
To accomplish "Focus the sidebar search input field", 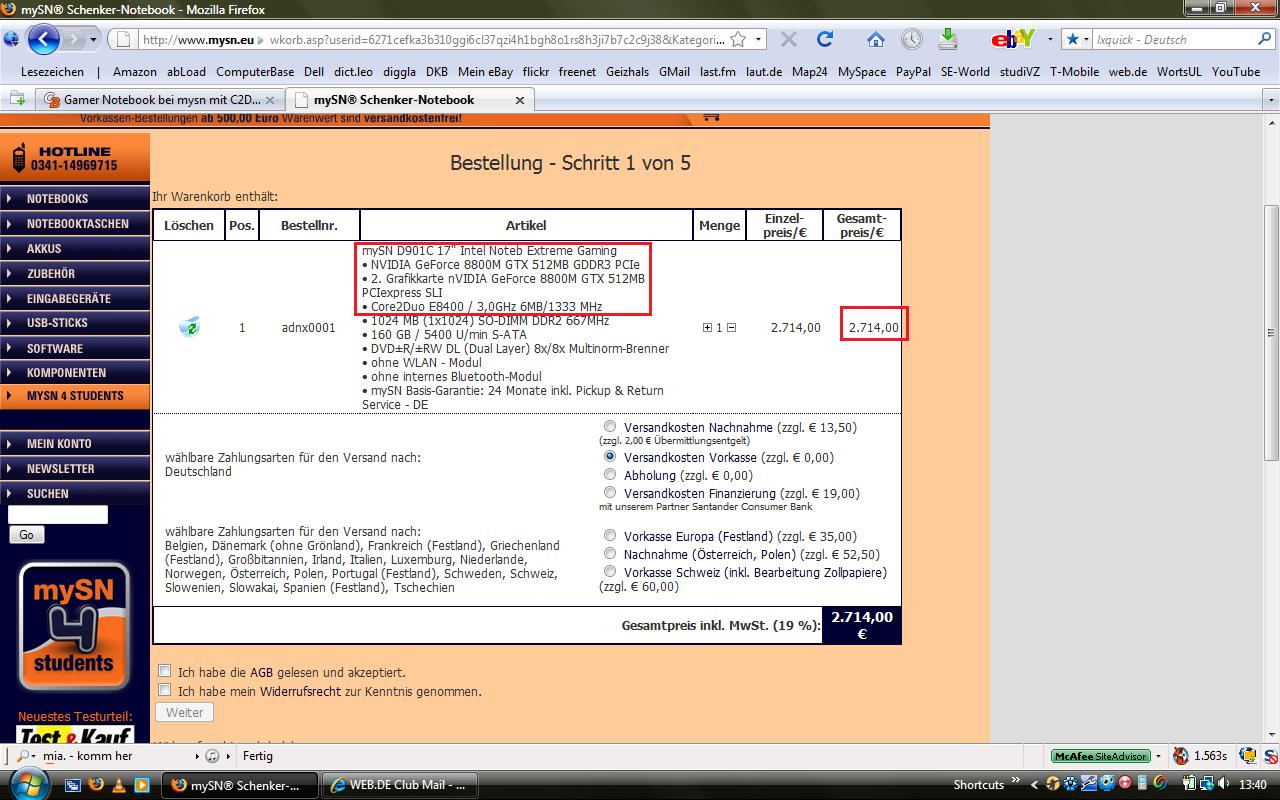I will point(57,514).
